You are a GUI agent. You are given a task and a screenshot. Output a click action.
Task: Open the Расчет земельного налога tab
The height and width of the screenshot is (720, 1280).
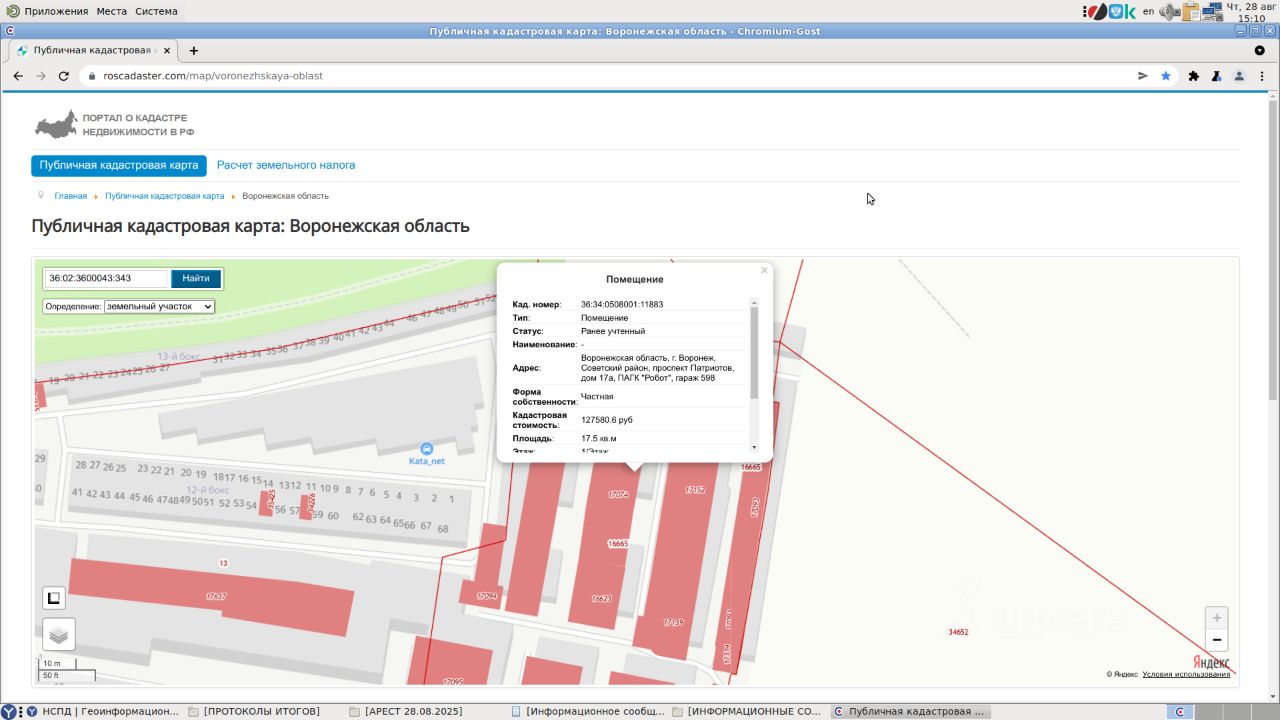tap(286, 165)
